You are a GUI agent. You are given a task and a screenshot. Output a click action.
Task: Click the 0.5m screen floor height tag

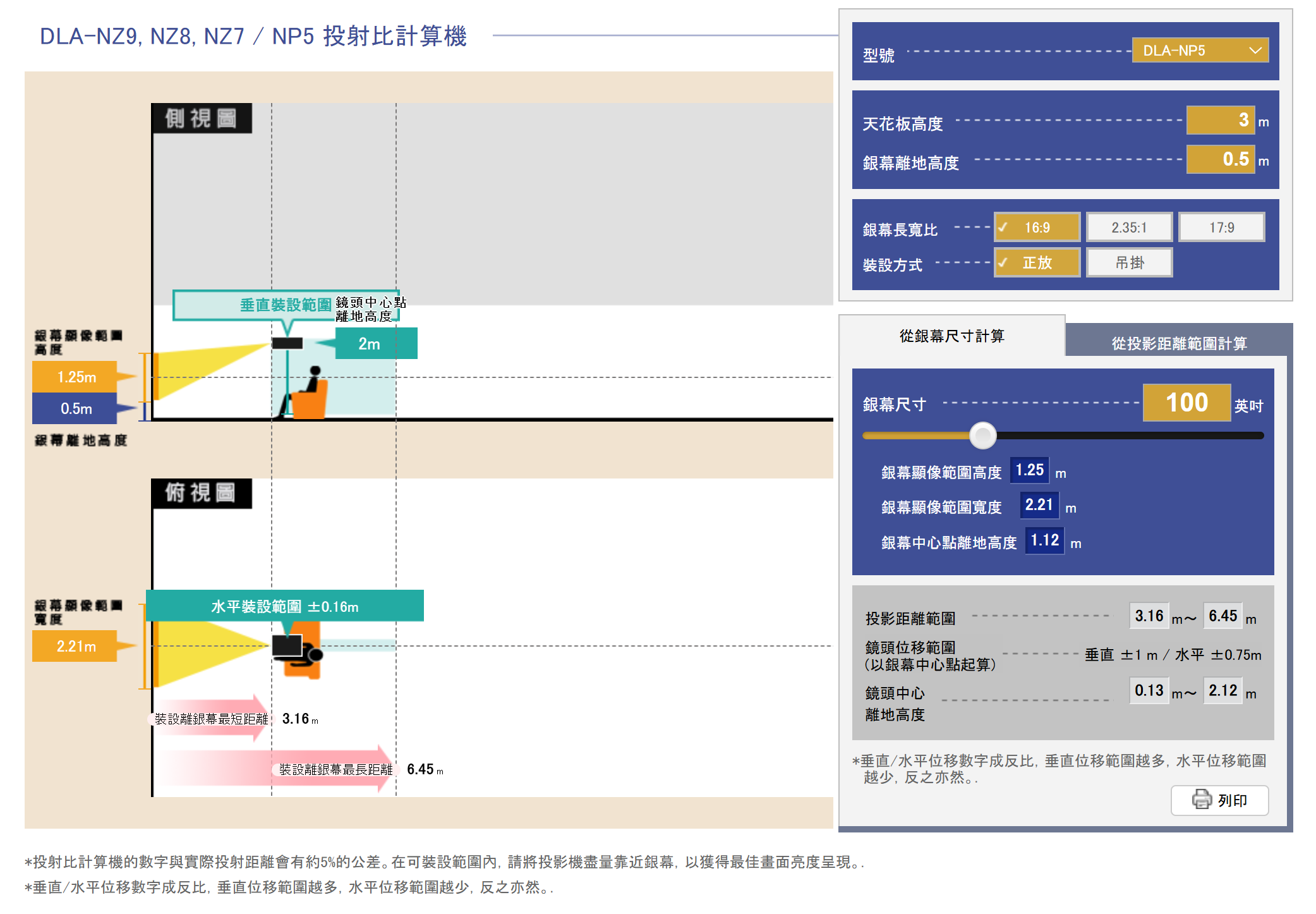point(76,408)
